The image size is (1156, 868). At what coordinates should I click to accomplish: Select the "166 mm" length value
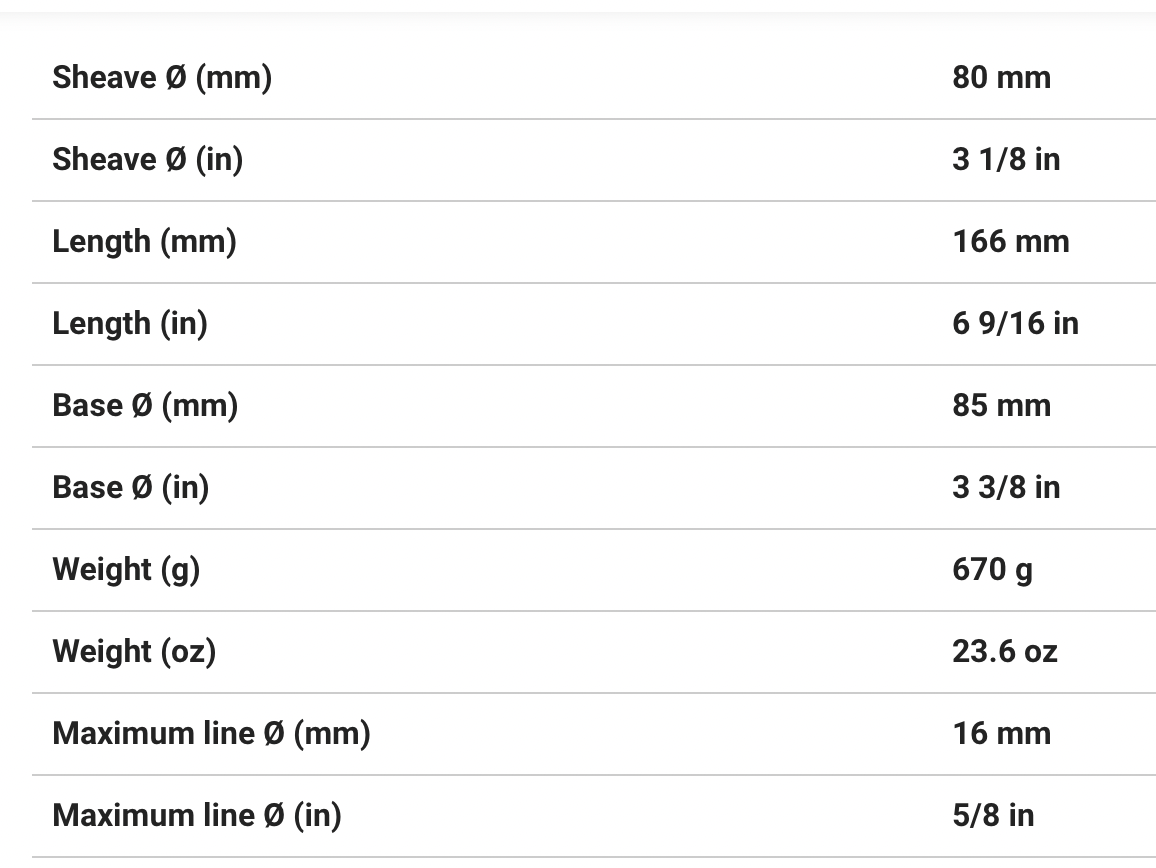(1010, 241)
